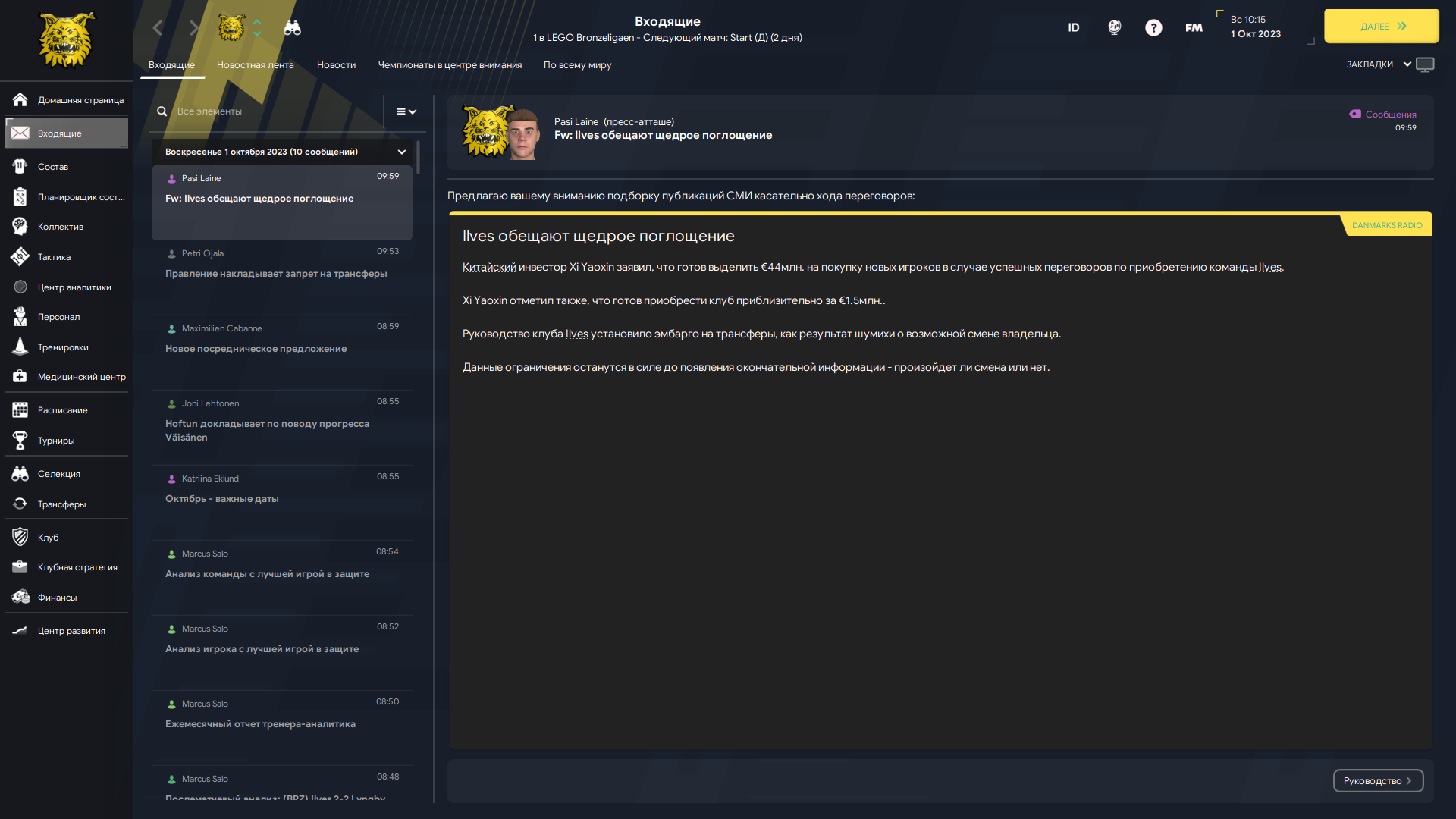Open message from Petri Ojala about transfer ban
1456x819 pixels.
click(282, 278)
